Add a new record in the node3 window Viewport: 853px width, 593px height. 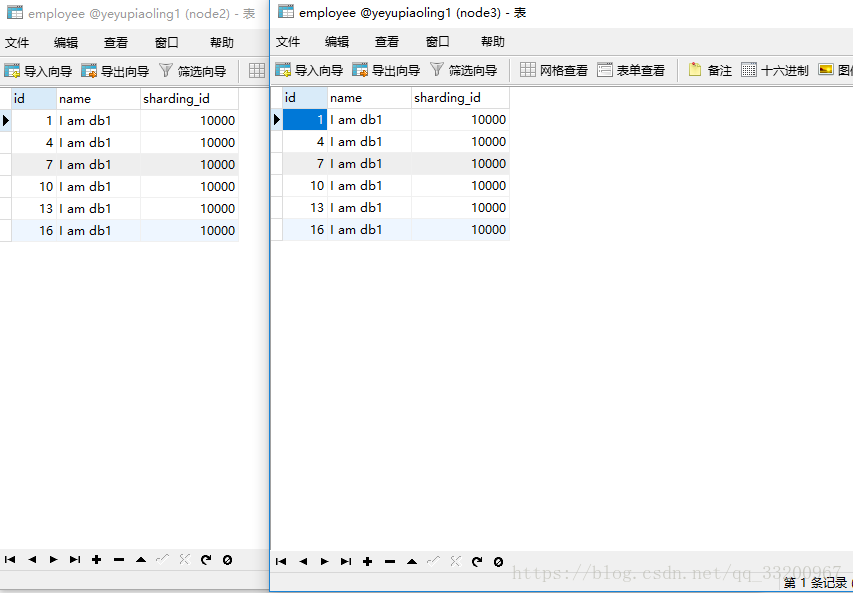(x=368, y=562)
